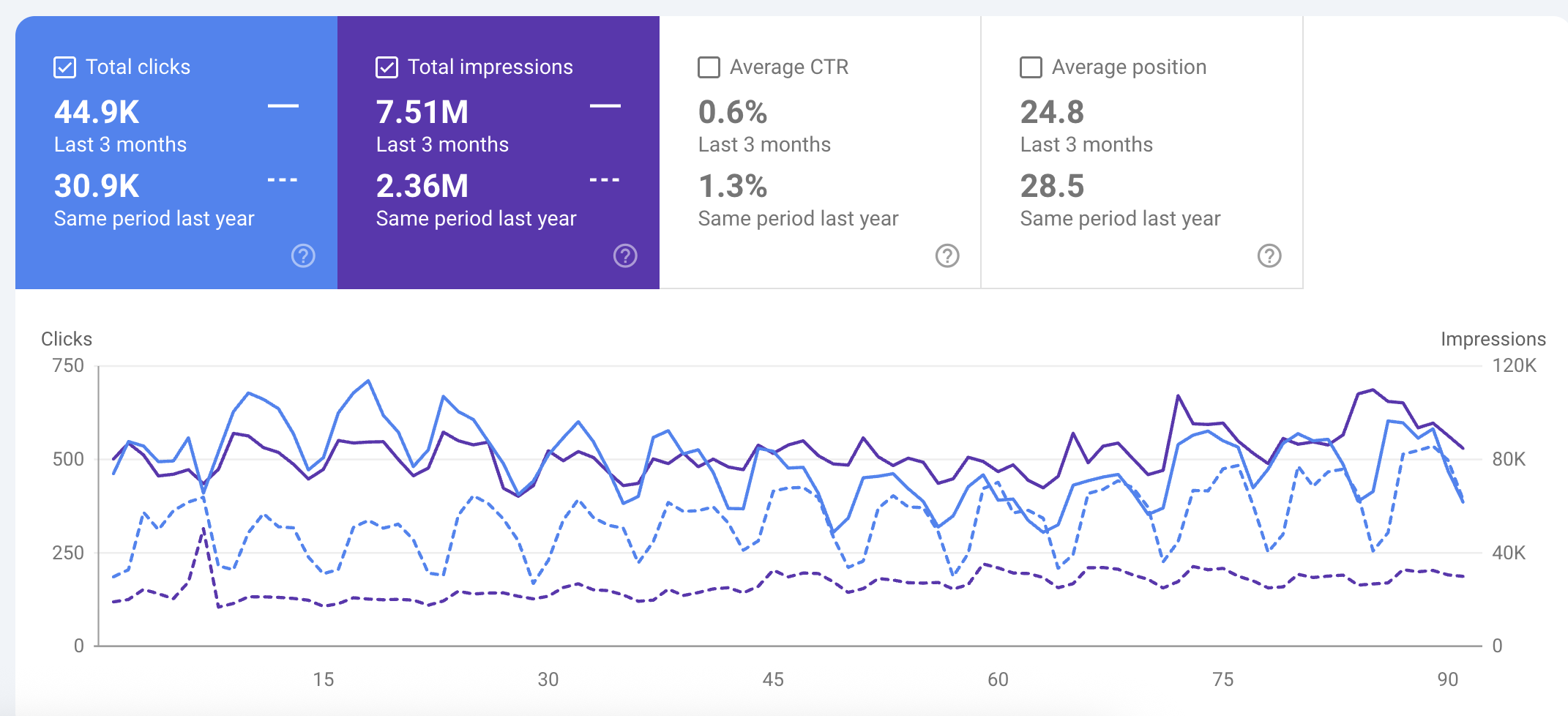Image resolution: width=1568 pixels, height=716 pixels.
Task: Click the 44.9K clicks value
Action: coord(95,112)
